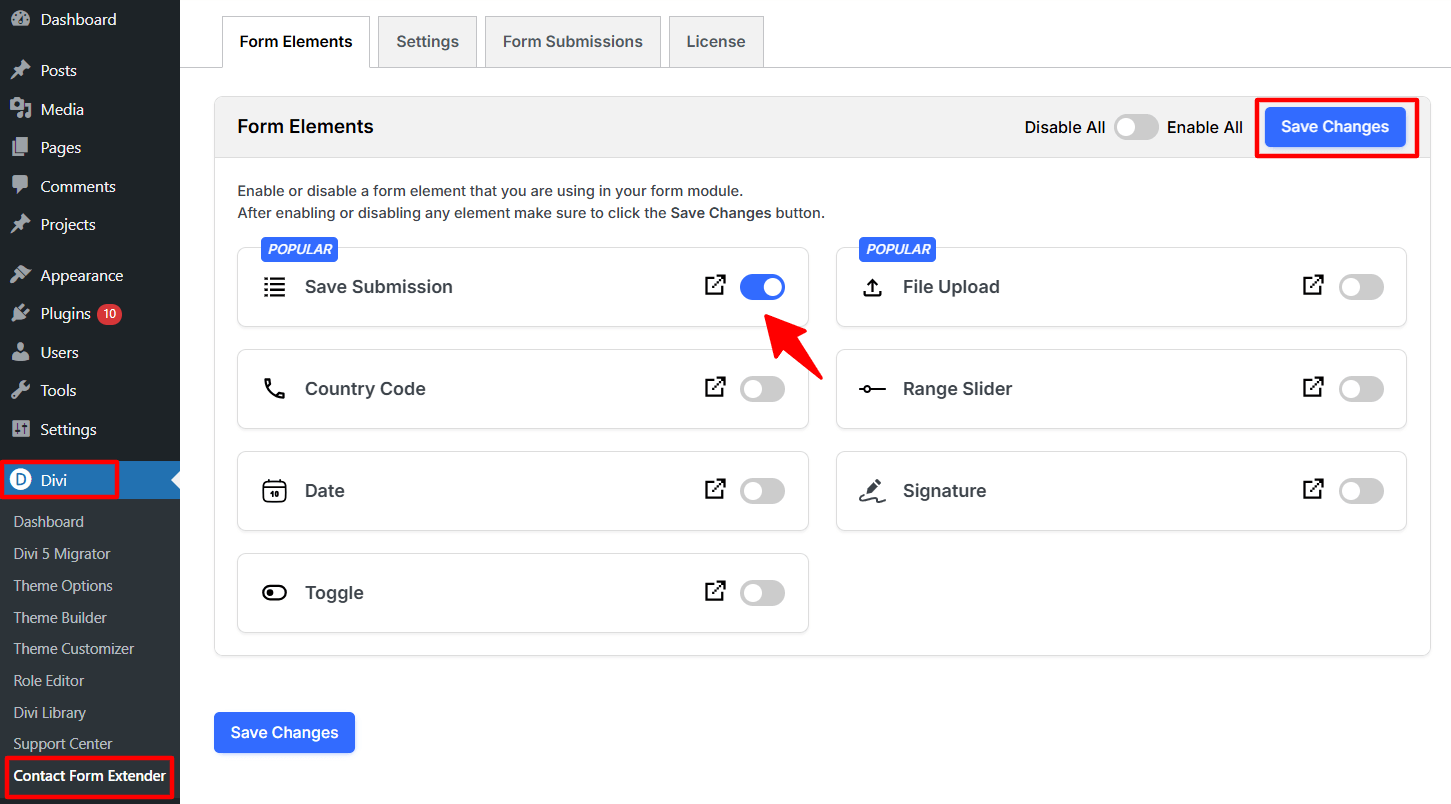Open external link icon for File Upload
The image size is (1451, 804).
[x=1313, y=286]
